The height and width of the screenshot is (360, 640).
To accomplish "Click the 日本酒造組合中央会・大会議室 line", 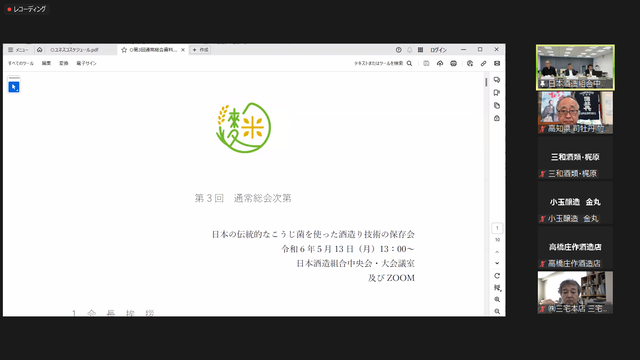I will pos(356,263).
